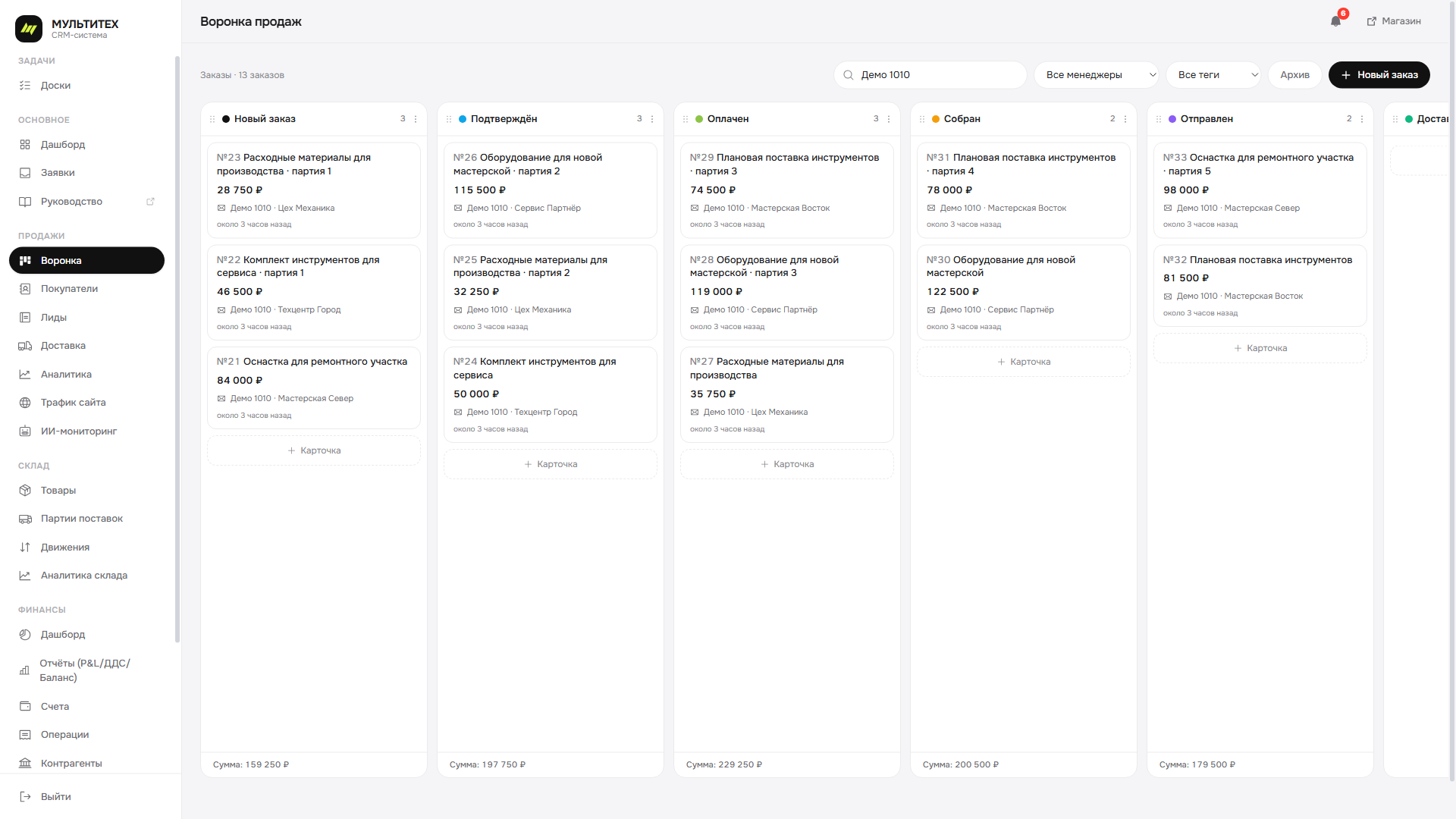Image resolution: width=1456 pixels, height=819 pixels.
Task: Click the Аналитика chart icon in sidebar
Action: click(25, 375)
